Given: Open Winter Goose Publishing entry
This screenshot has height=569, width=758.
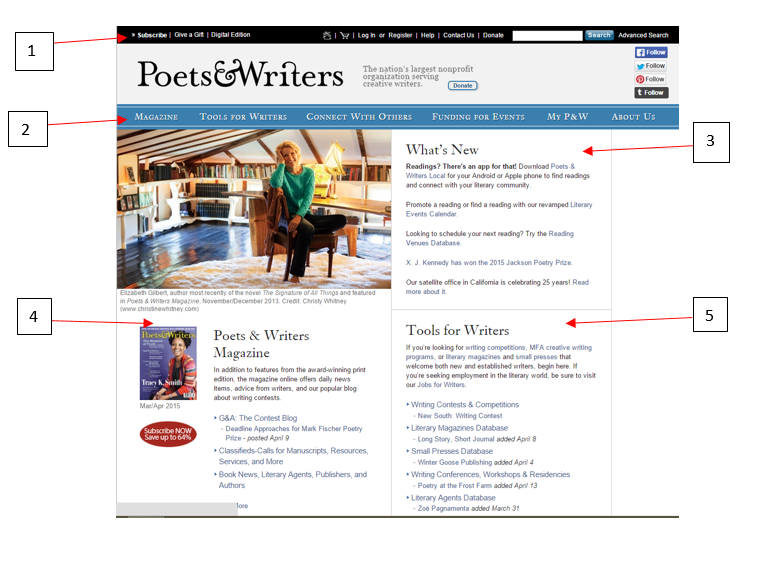Looking at the screenshot, I should coord(455,462).
